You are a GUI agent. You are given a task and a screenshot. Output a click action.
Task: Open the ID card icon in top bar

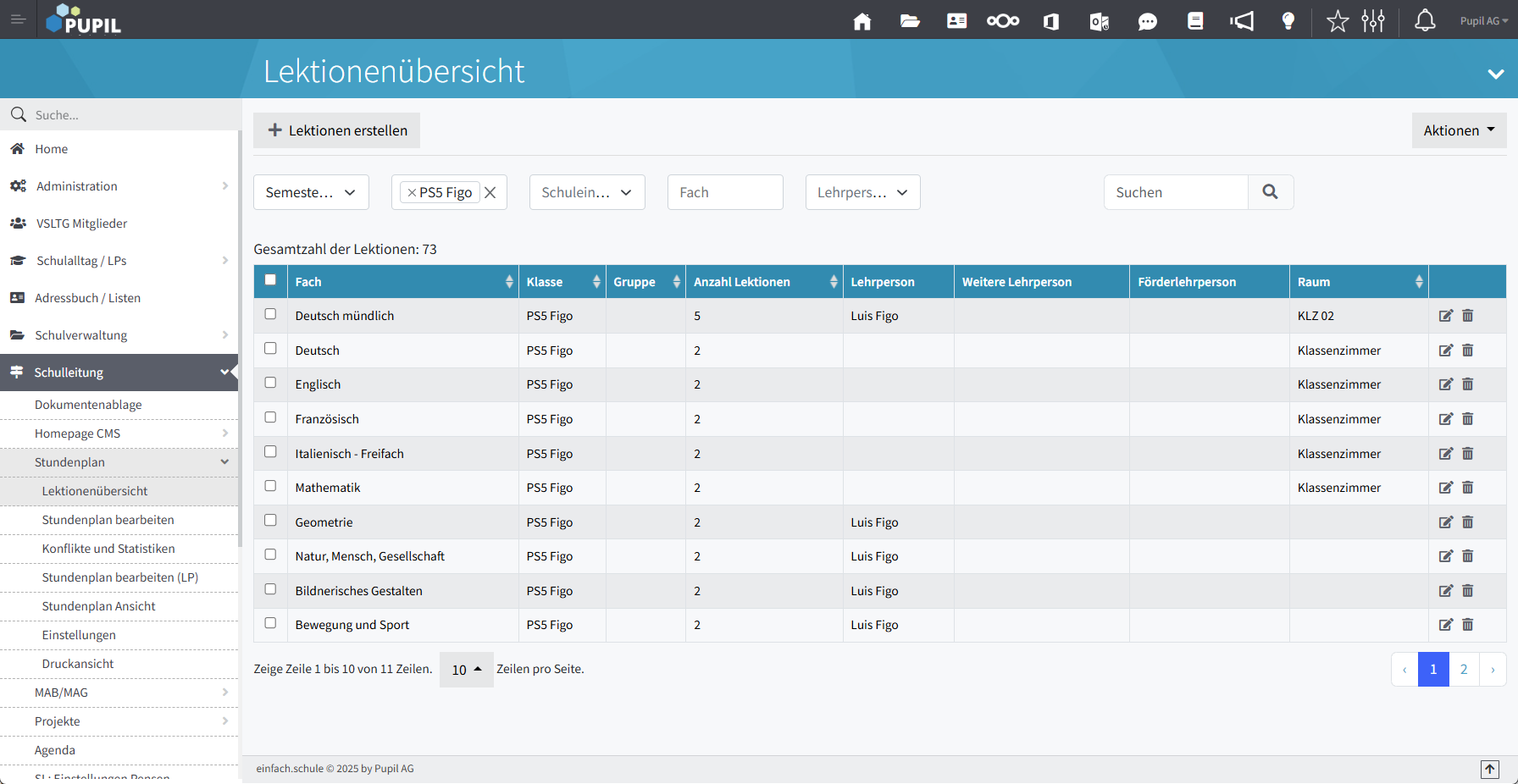coord(957,21)
